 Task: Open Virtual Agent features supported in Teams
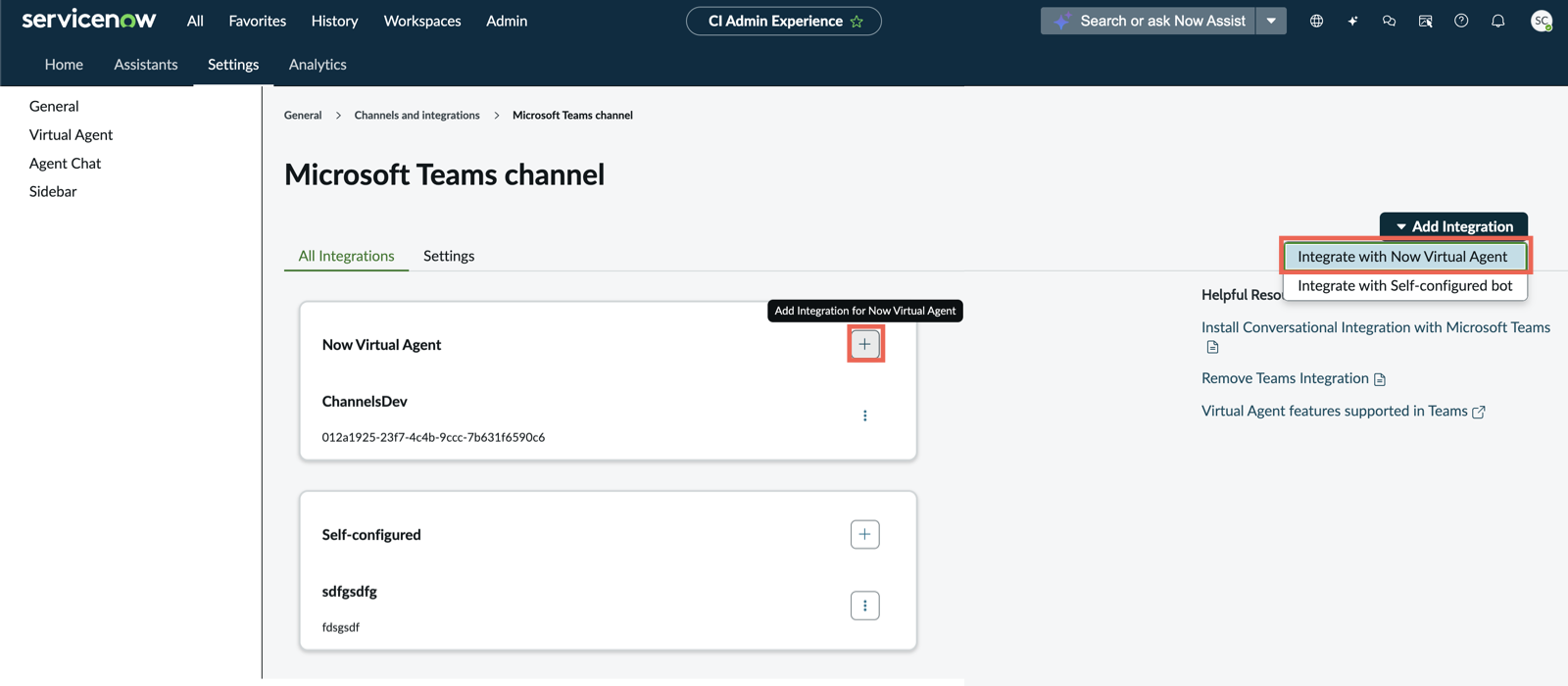click(1334, 411)
